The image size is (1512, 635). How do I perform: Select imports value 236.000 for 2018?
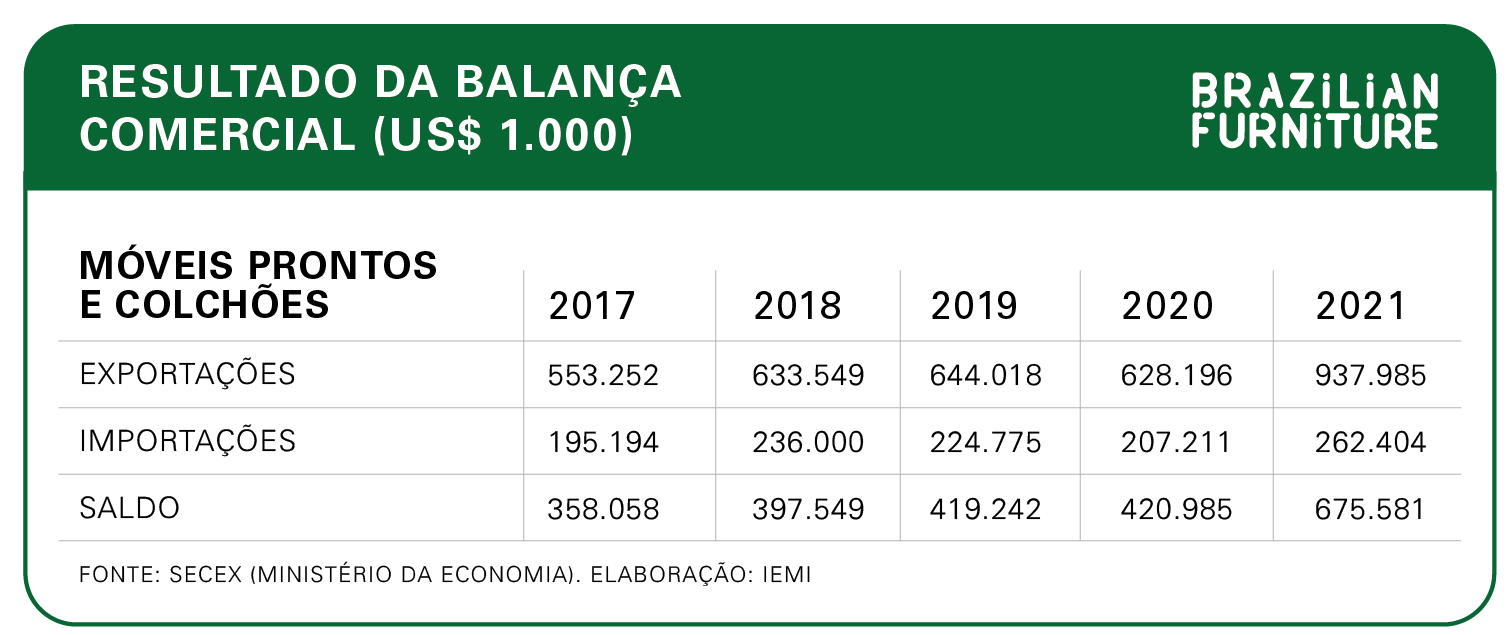pyautogui.click(x=808, y=442)
